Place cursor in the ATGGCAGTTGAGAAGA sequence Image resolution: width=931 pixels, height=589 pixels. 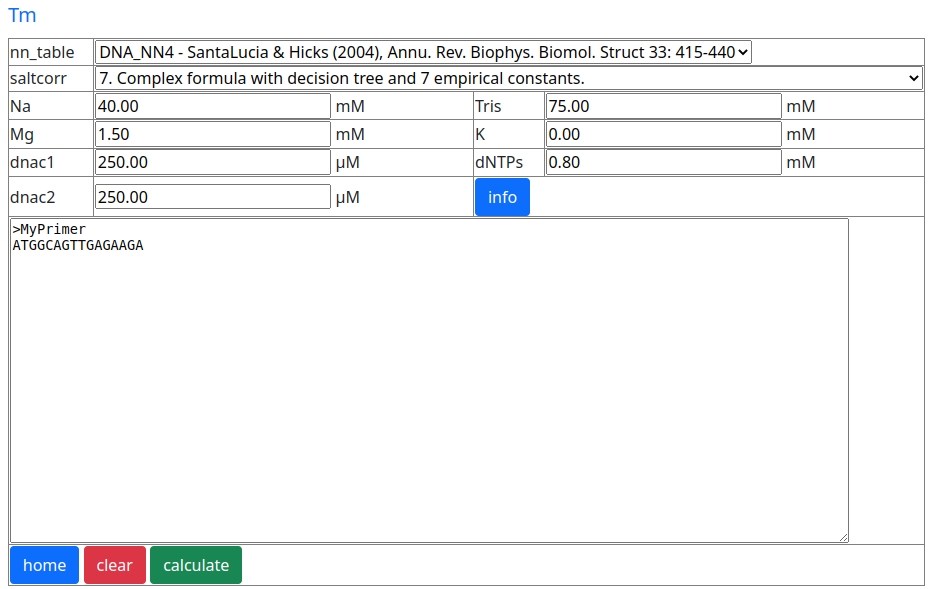tap(78, 246)
